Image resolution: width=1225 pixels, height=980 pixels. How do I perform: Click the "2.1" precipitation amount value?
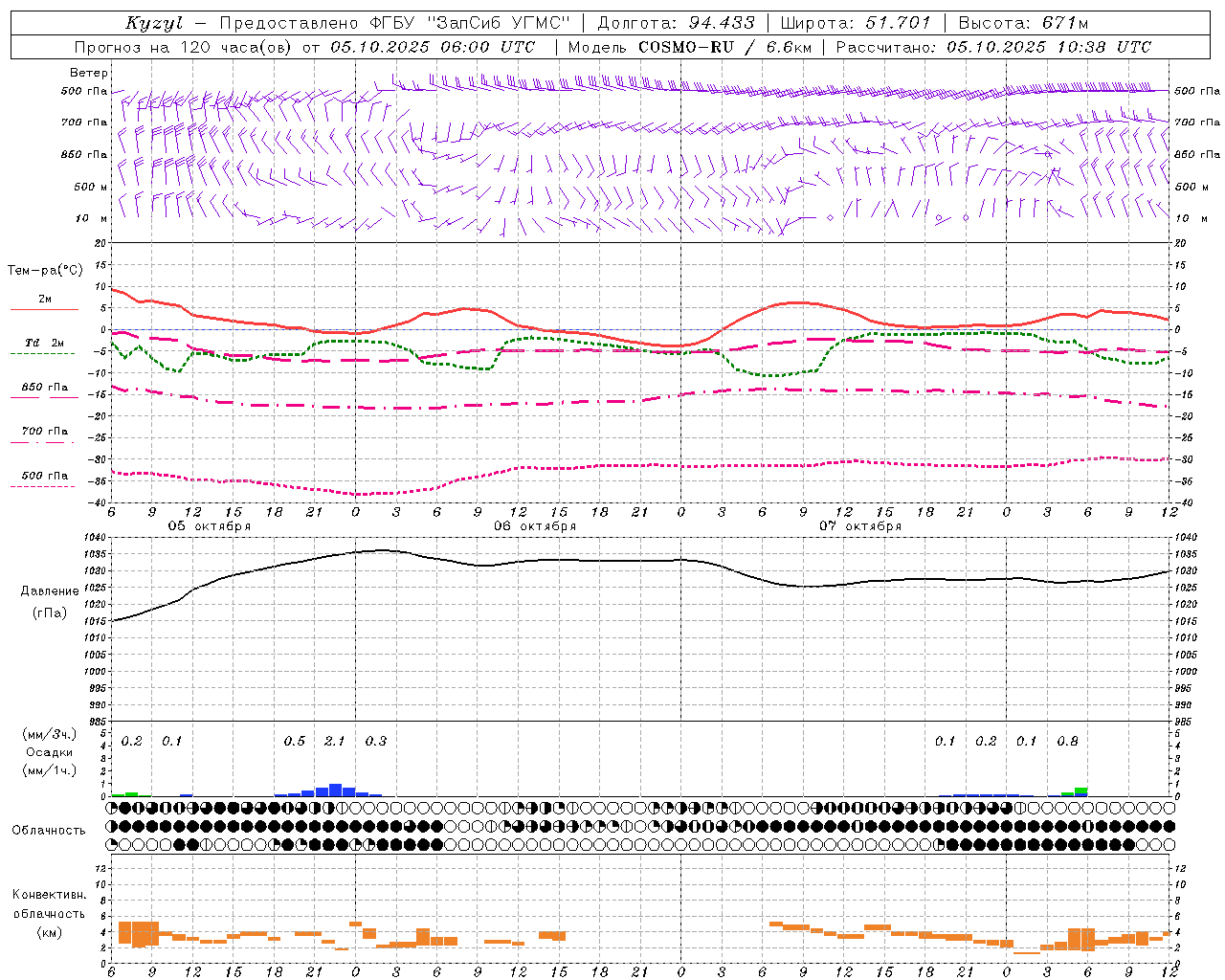(x=335, y=741)
